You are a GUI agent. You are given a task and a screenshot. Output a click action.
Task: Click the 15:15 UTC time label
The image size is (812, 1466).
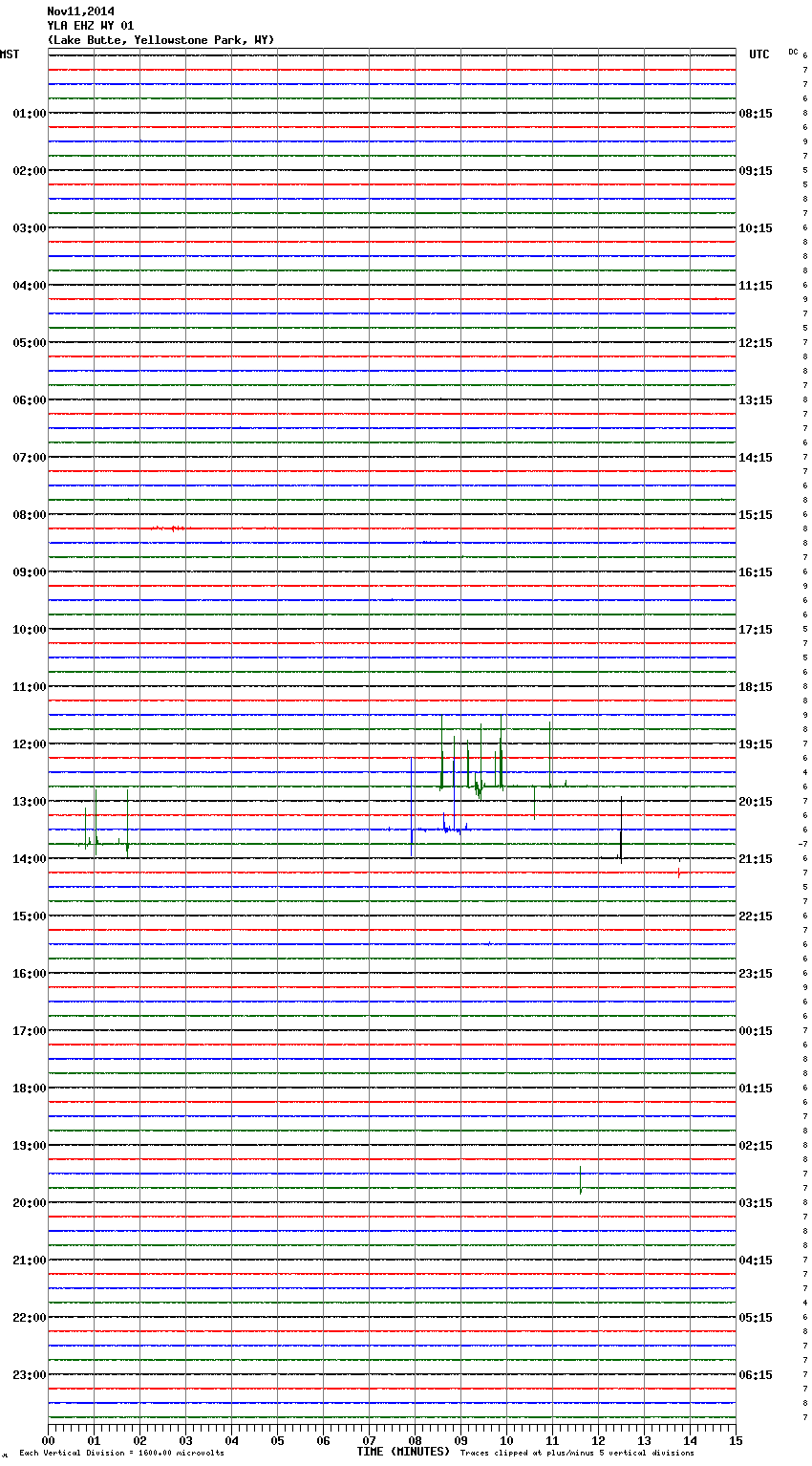coord(756,515)
